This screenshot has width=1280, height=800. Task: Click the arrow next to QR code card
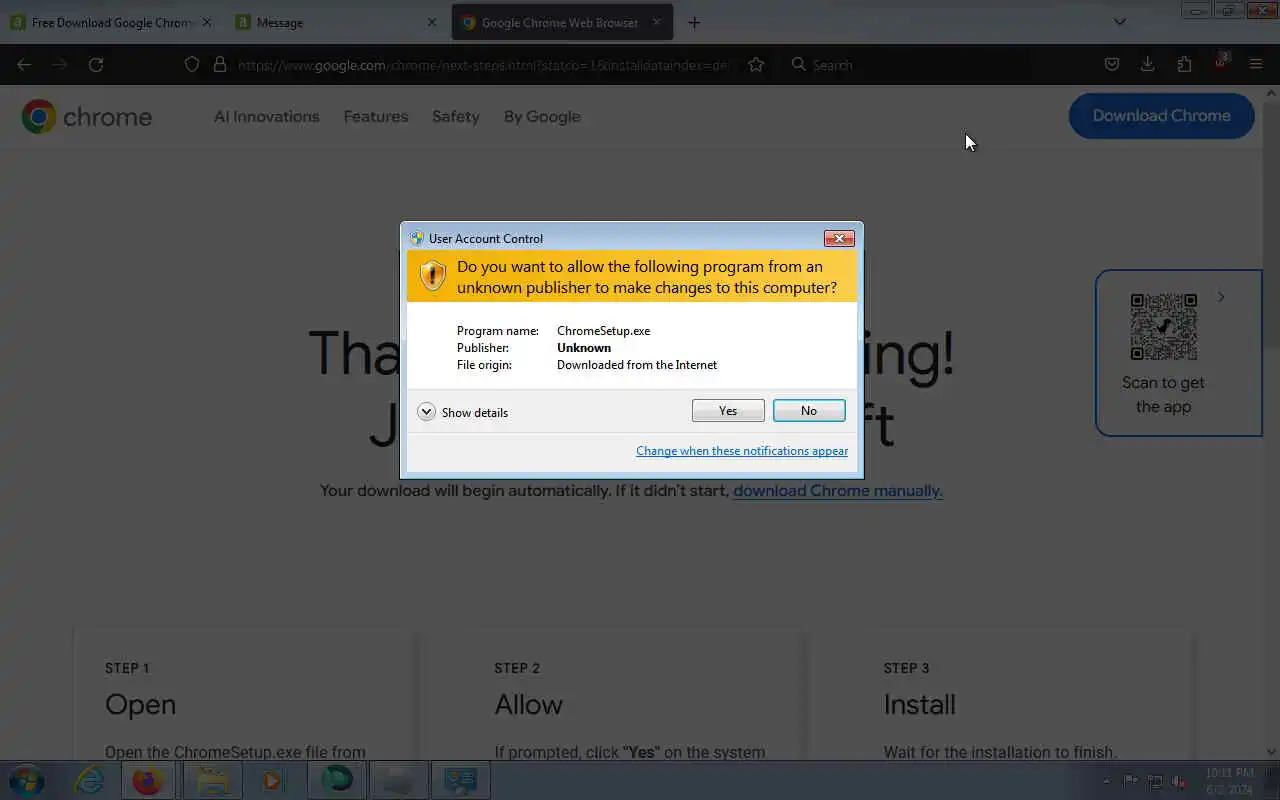click(x=1221, y=297)
